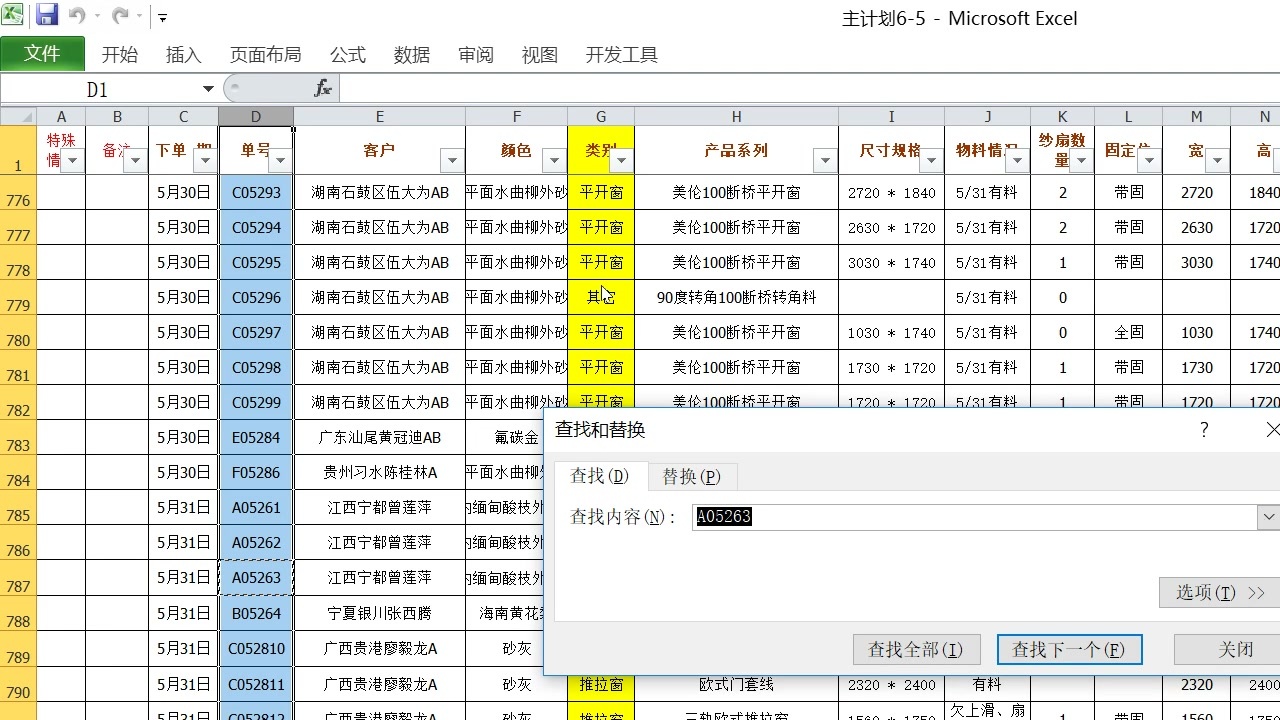This screenshot has height=720, width=1280.
Task: Click the Name Box showing D1
Action: click(x=98, y=89)
